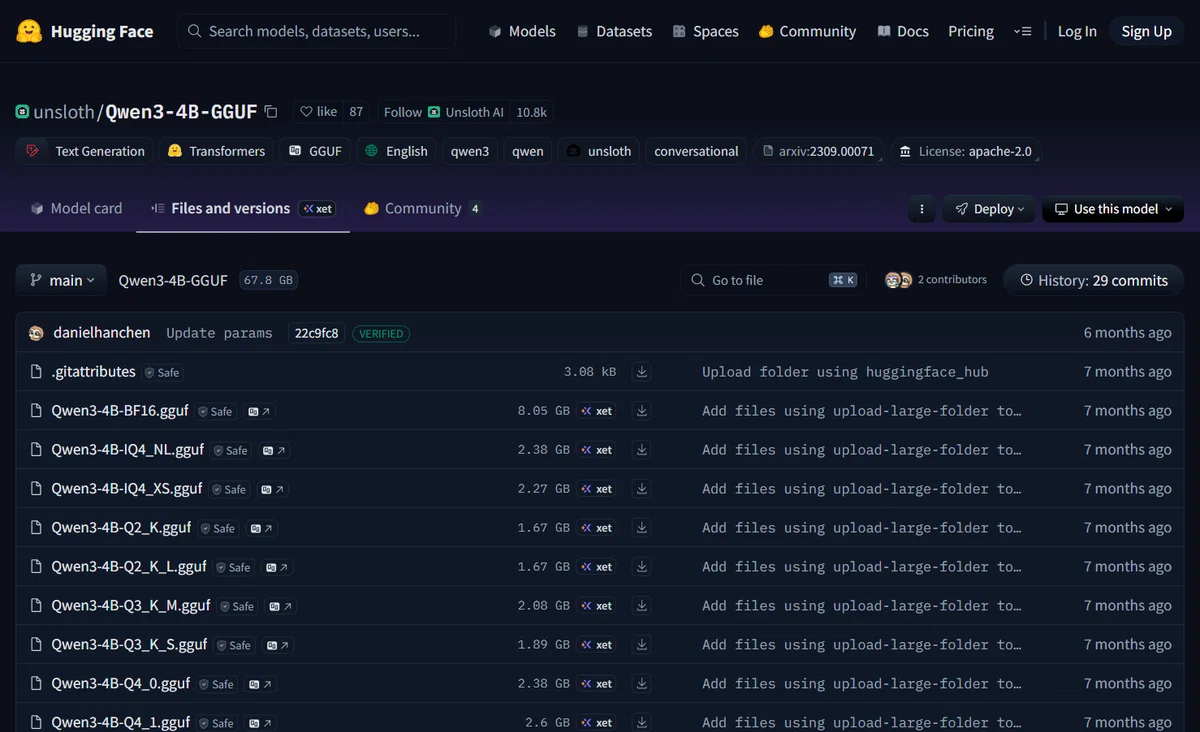Go to Pricing page

(971, 31)
